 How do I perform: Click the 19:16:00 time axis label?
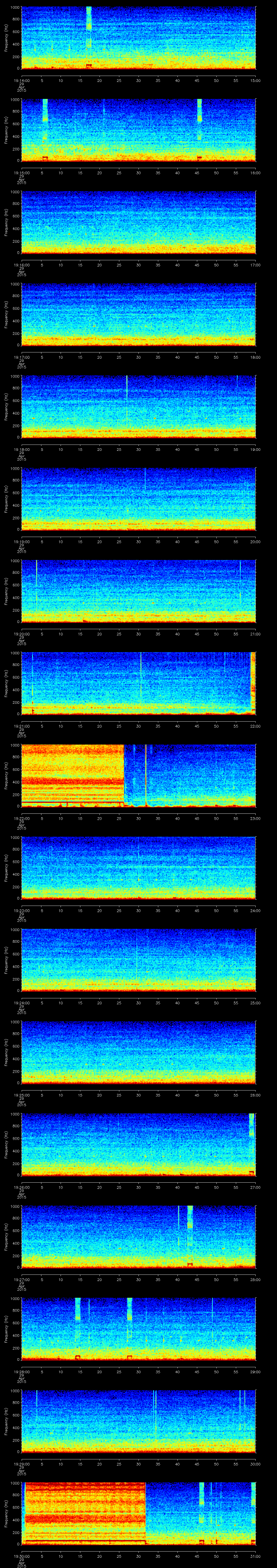coord(21,265)
